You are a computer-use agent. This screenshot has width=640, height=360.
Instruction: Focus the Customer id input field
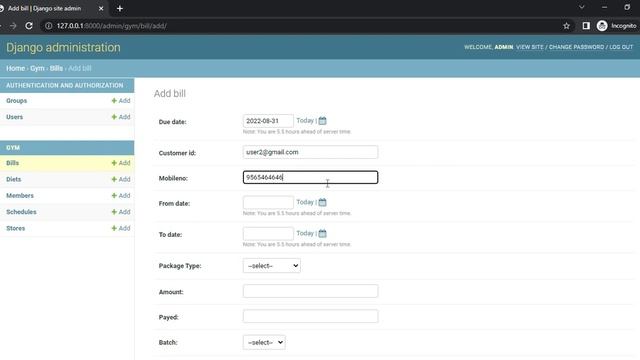point(310,152)
